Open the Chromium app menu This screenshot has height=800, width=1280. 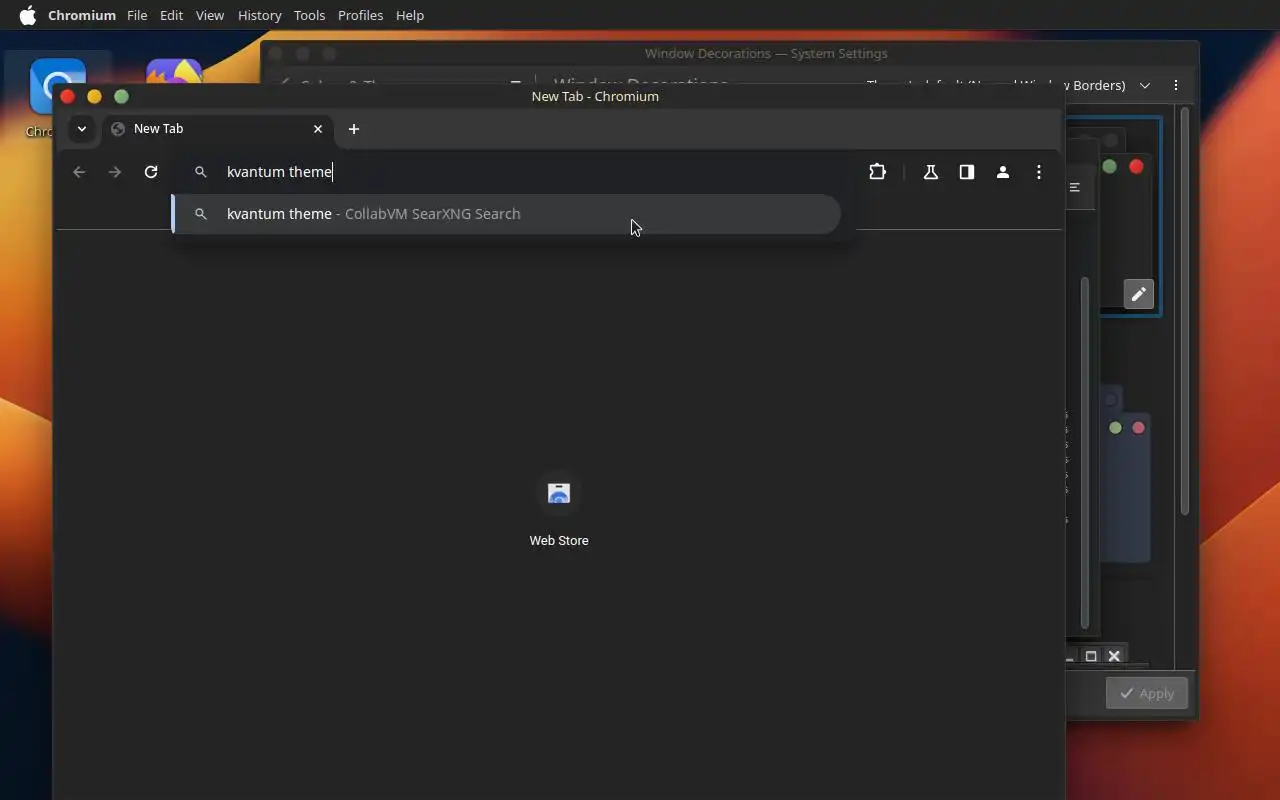(82, 15)
